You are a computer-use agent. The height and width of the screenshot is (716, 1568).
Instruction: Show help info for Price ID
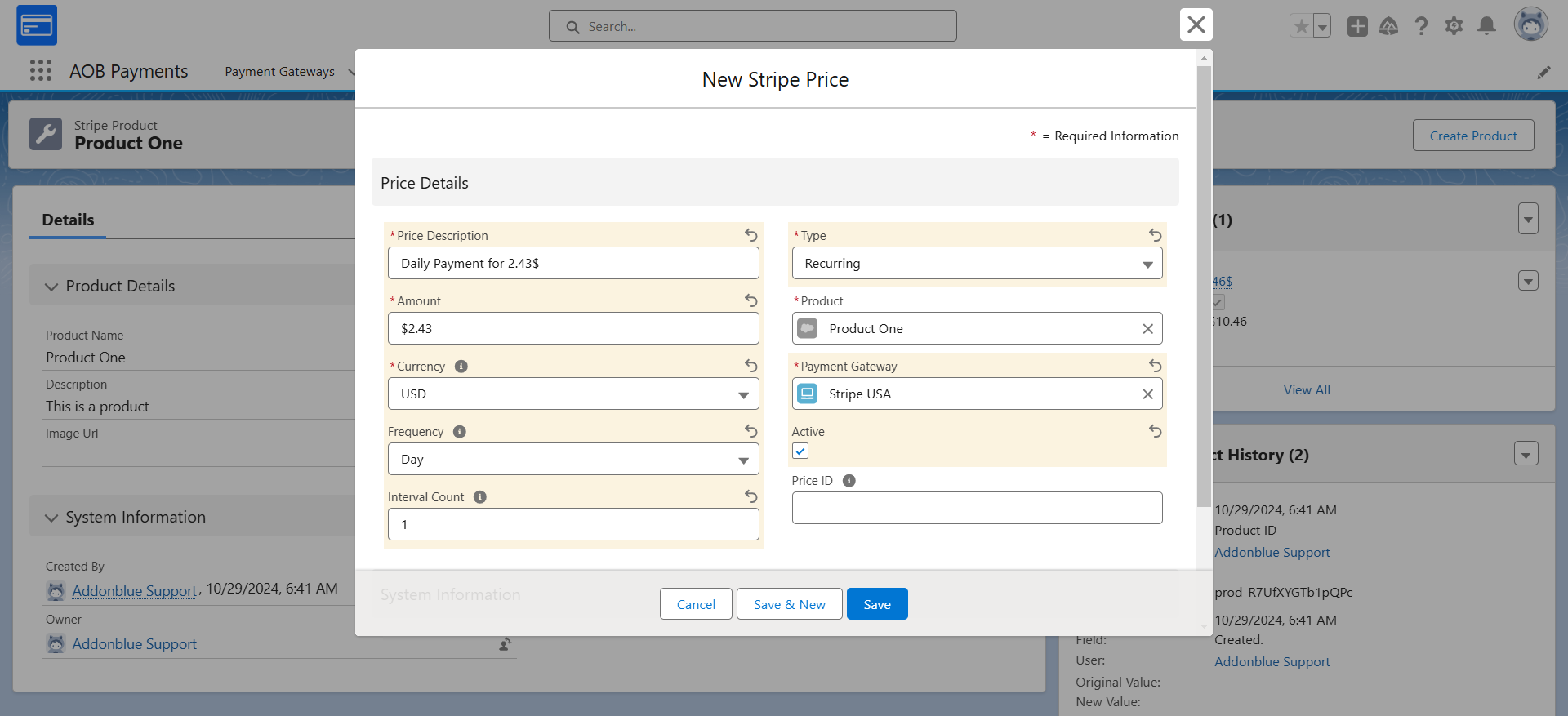tap(849, 481)
